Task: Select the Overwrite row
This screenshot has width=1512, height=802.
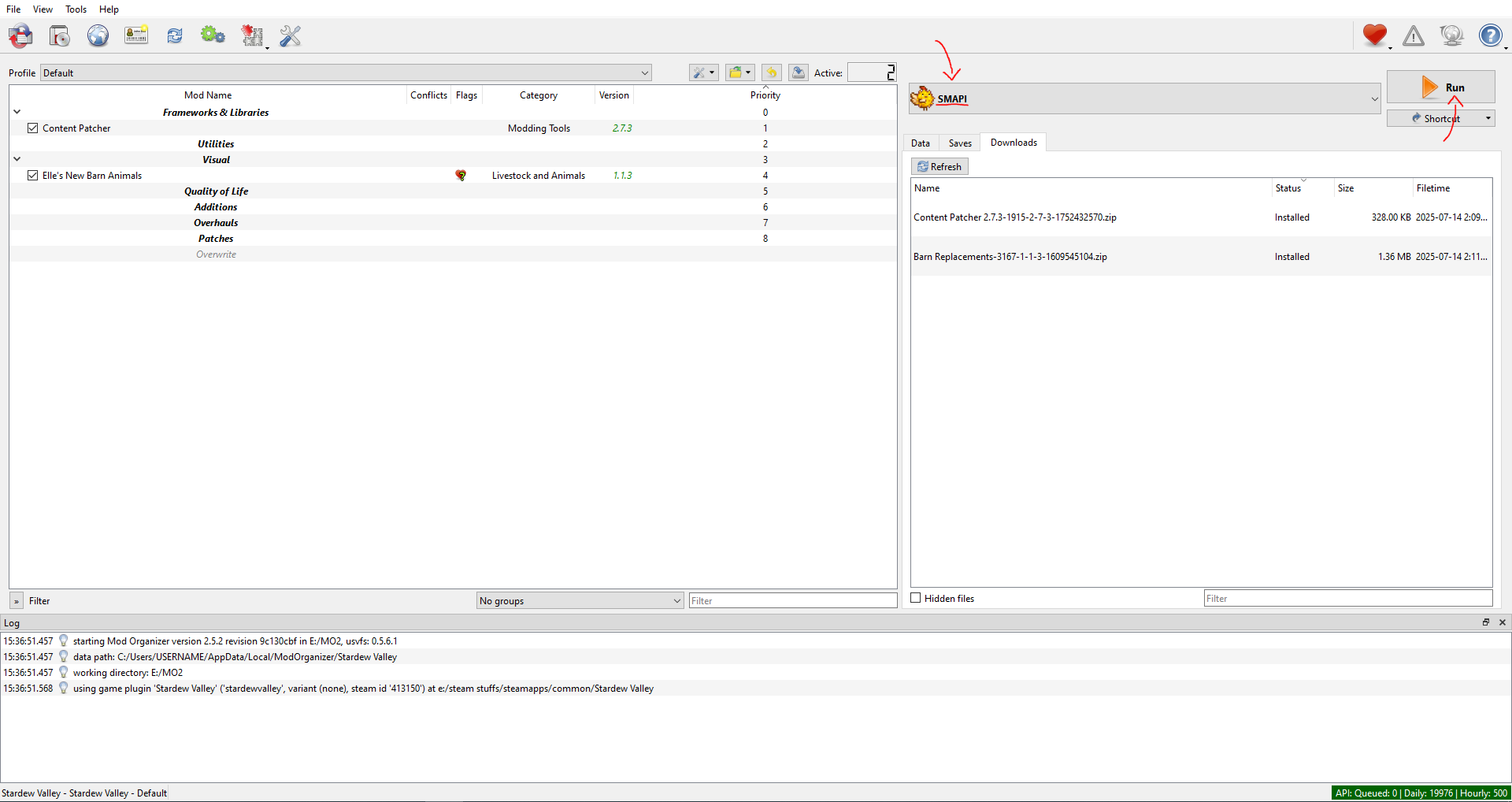Action: click(x=453, y=254)
